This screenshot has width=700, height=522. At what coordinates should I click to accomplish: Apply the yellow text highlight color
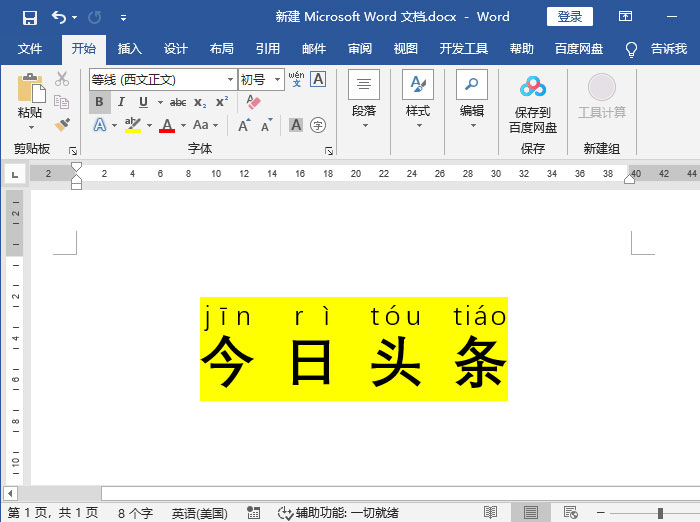coord(133,125)
